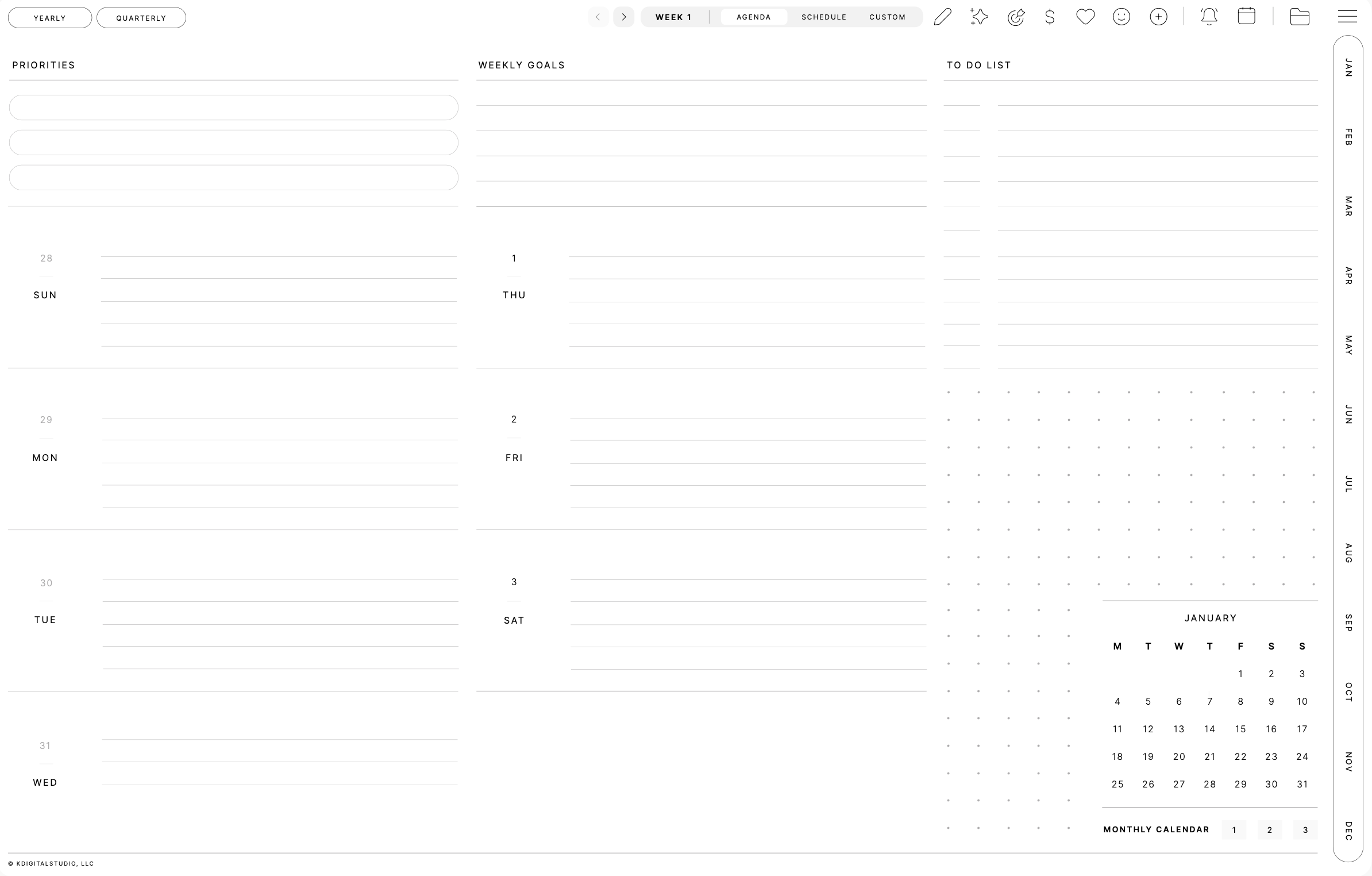
Task: Open the hamburger menu icon
Action: point(1347,17)
